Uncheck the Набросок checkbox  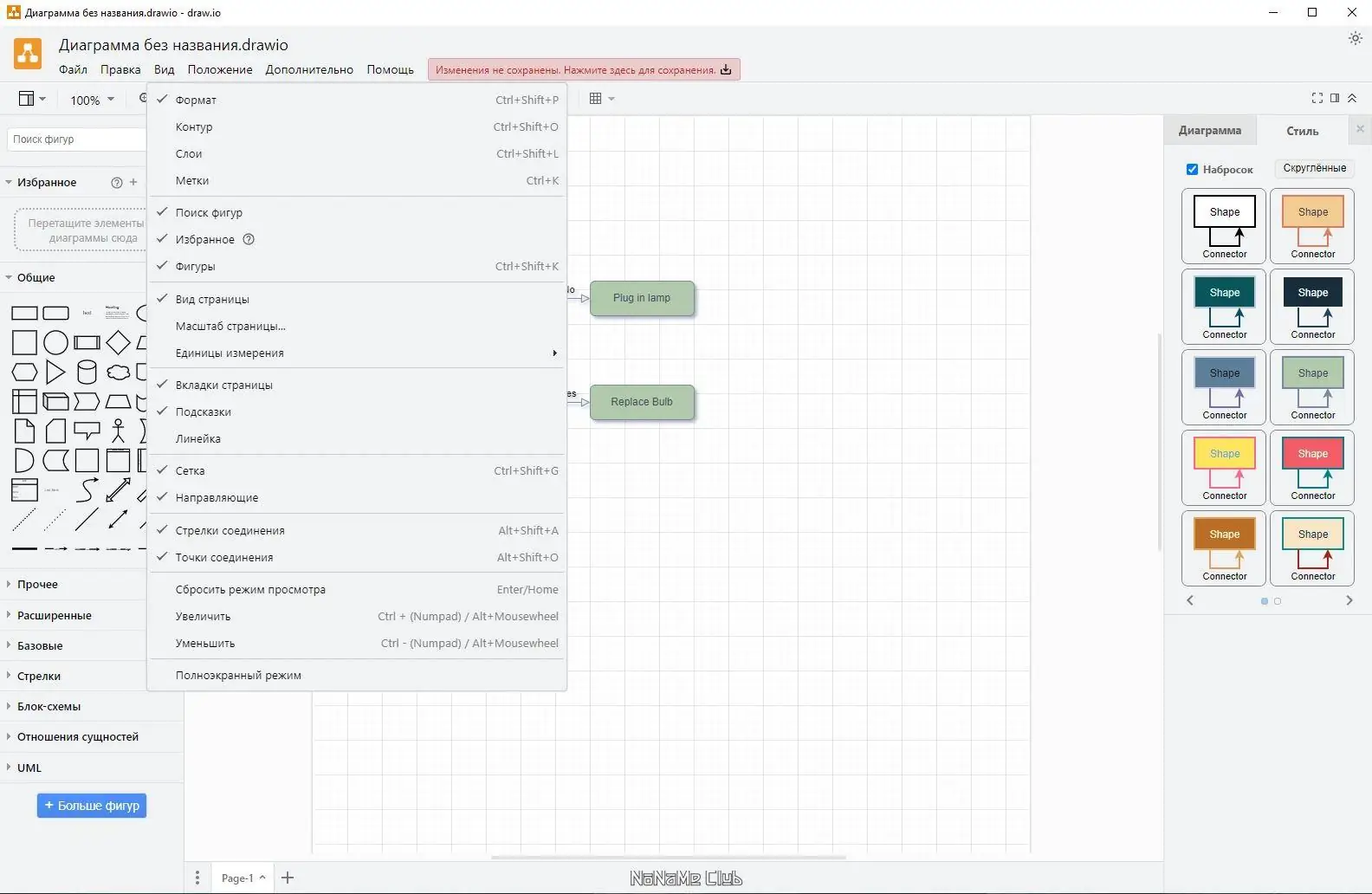[x=1192, y=170]
